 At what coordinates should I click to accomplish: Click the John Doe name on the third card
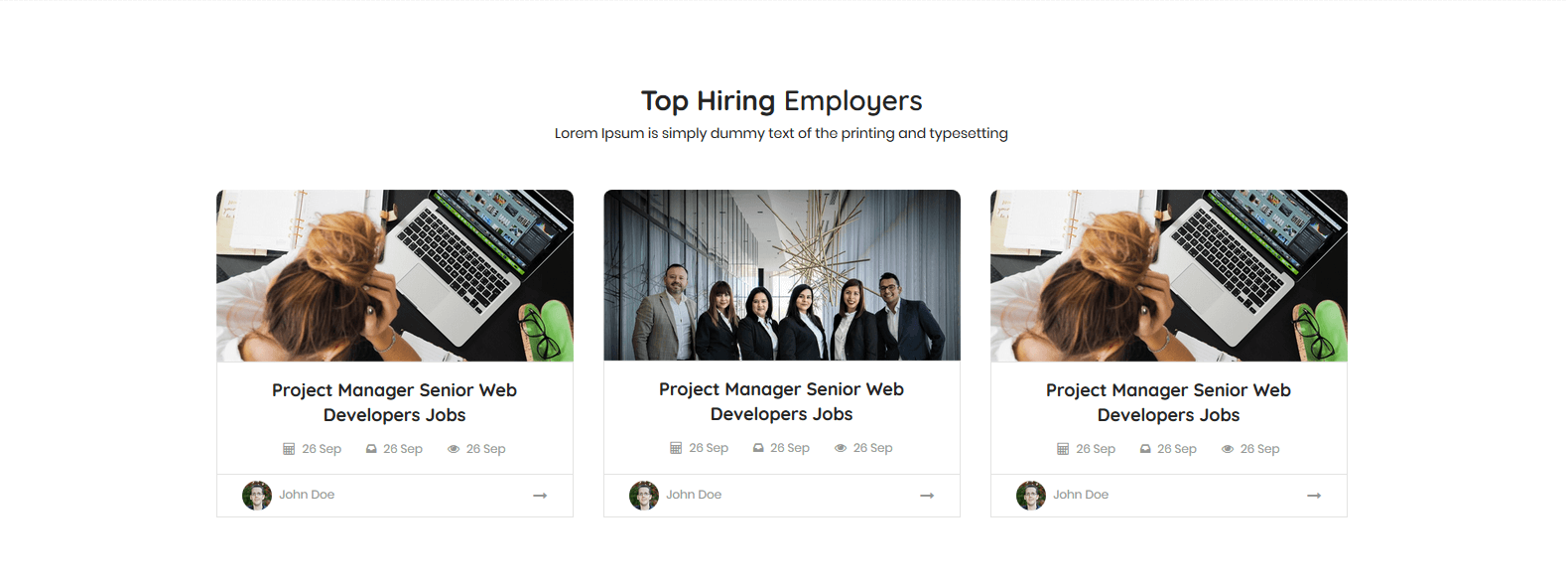pyautogui.click(x=1081, y=495)
